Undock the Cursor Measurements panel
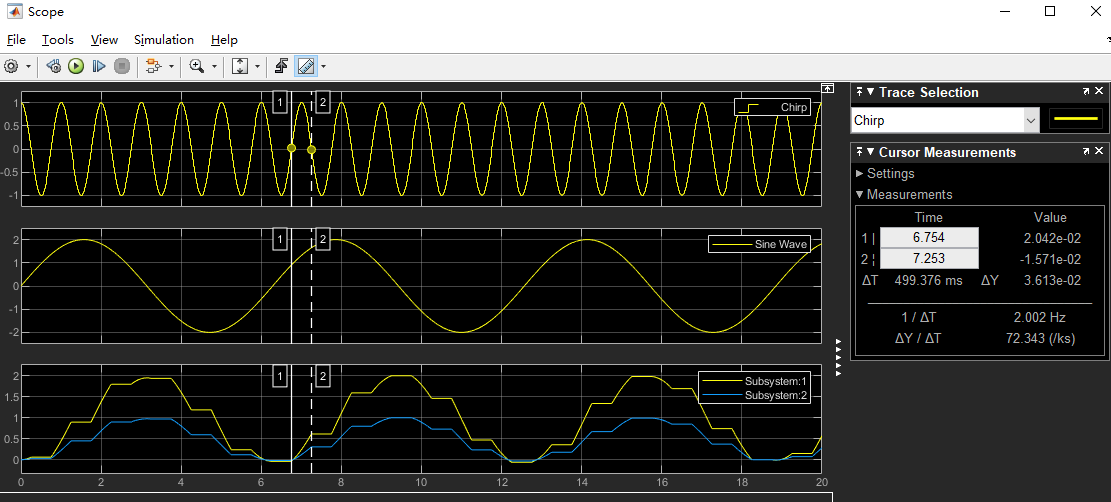Image resolution: width=1111 pixels, height=502 pixels. pyautogui.click(x=1086, y=152)
